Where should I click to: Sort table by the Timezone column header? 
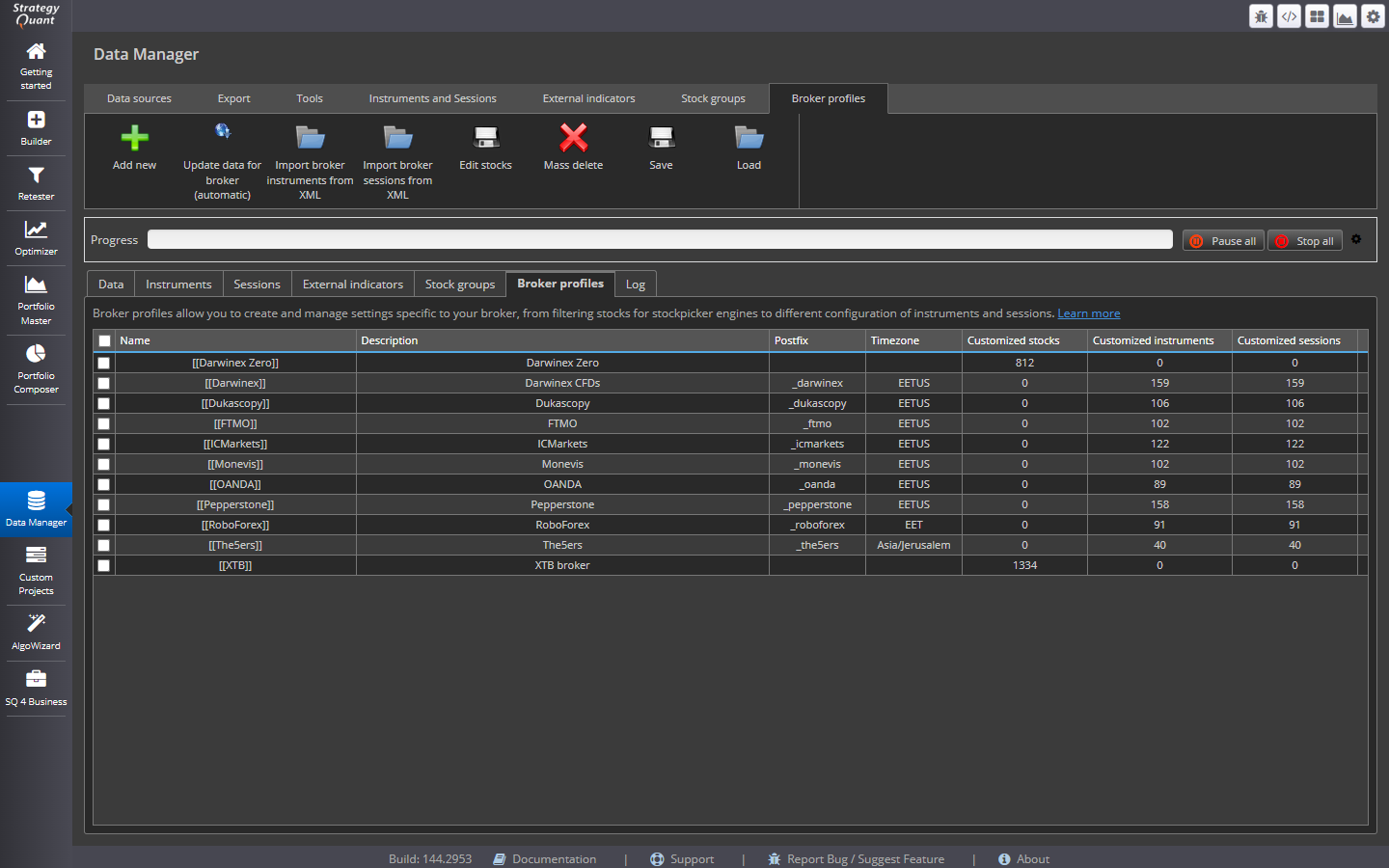click(913, 340)
